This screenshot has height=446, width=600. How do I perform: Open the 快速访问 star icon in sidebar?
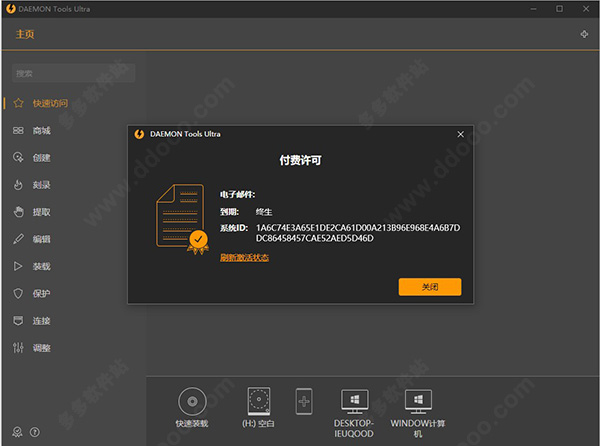pos(18,103)
